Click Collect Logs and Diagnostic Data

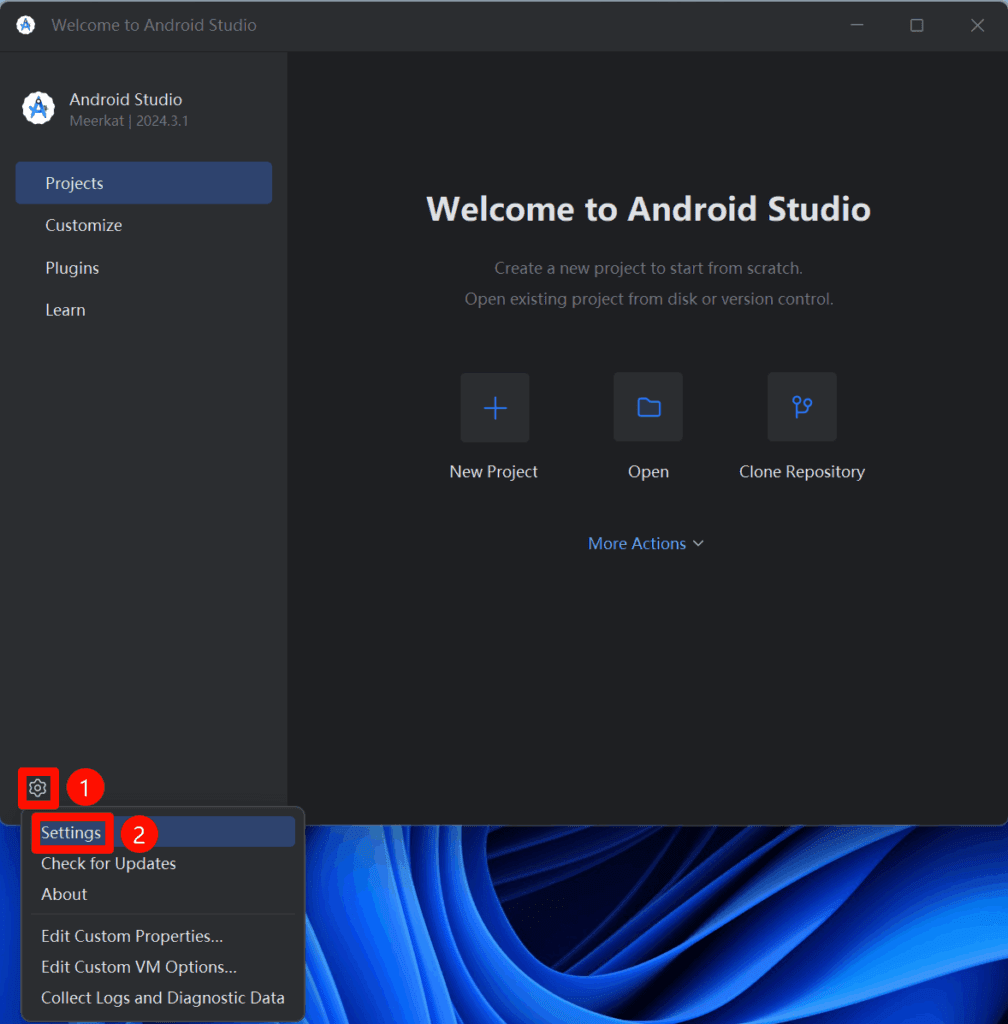(x=163, y=998)
